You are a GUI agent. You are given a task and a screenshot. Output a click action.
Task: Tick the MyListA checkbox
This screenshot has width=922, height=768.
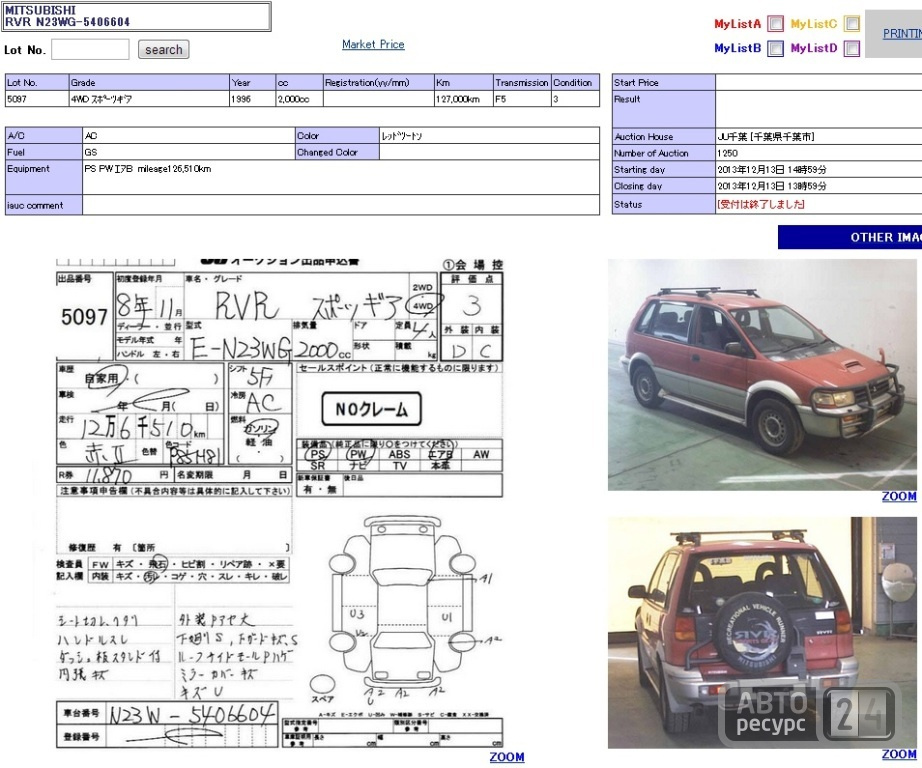coord(776,24)
